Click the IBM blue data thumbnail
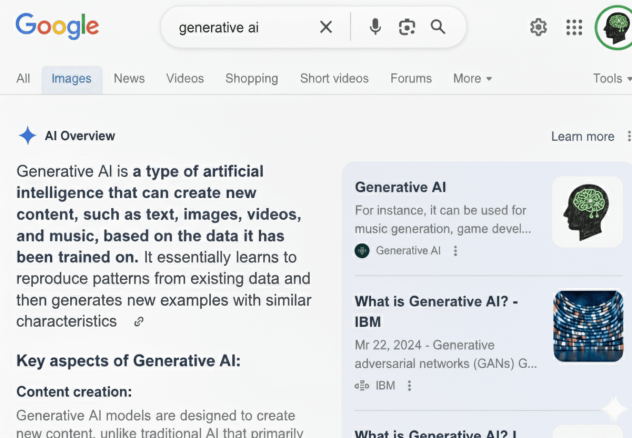 (x=588, y=326)
